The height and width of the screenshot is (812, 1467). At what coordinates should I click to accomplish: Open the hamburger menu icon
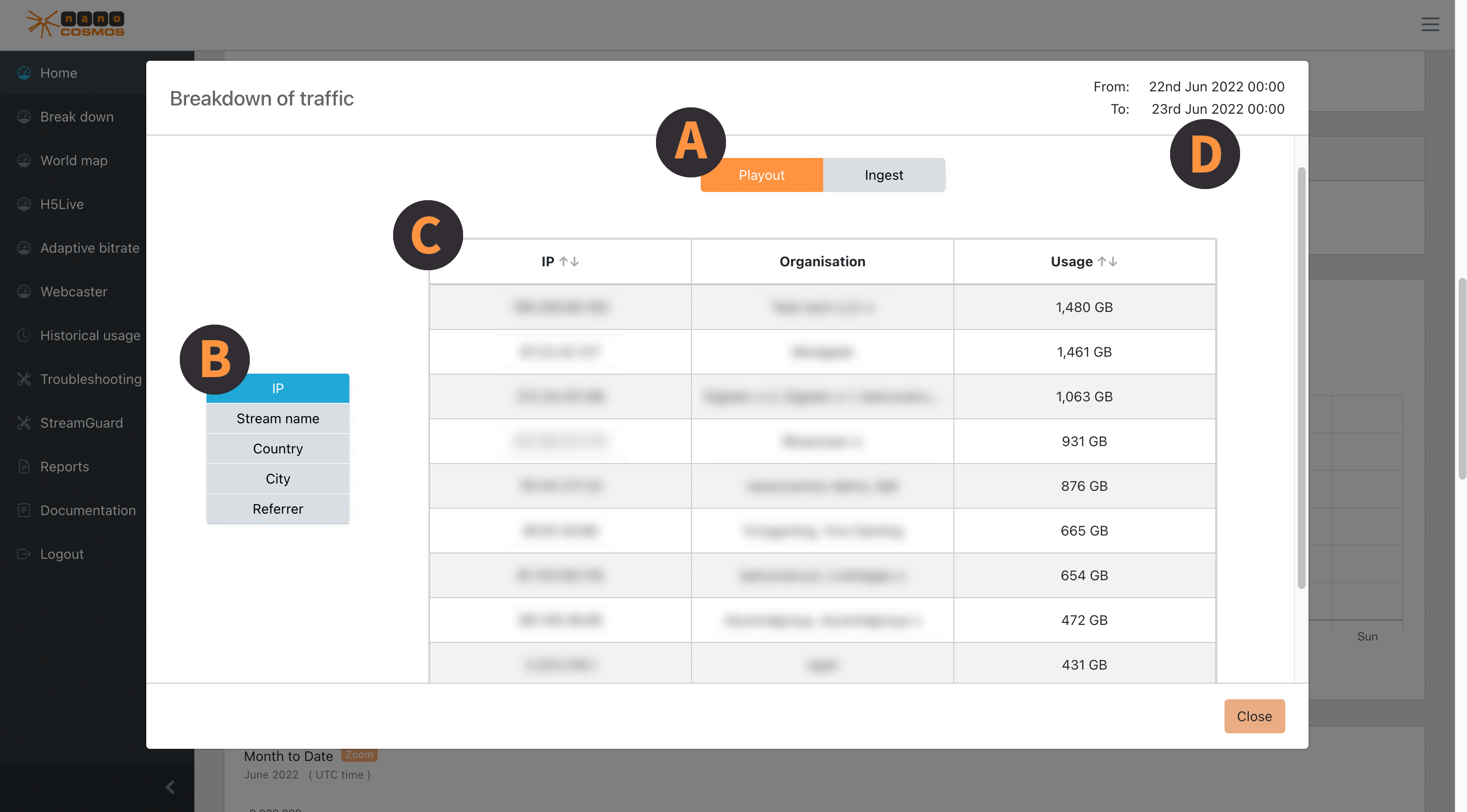[x=1430, y=24]
